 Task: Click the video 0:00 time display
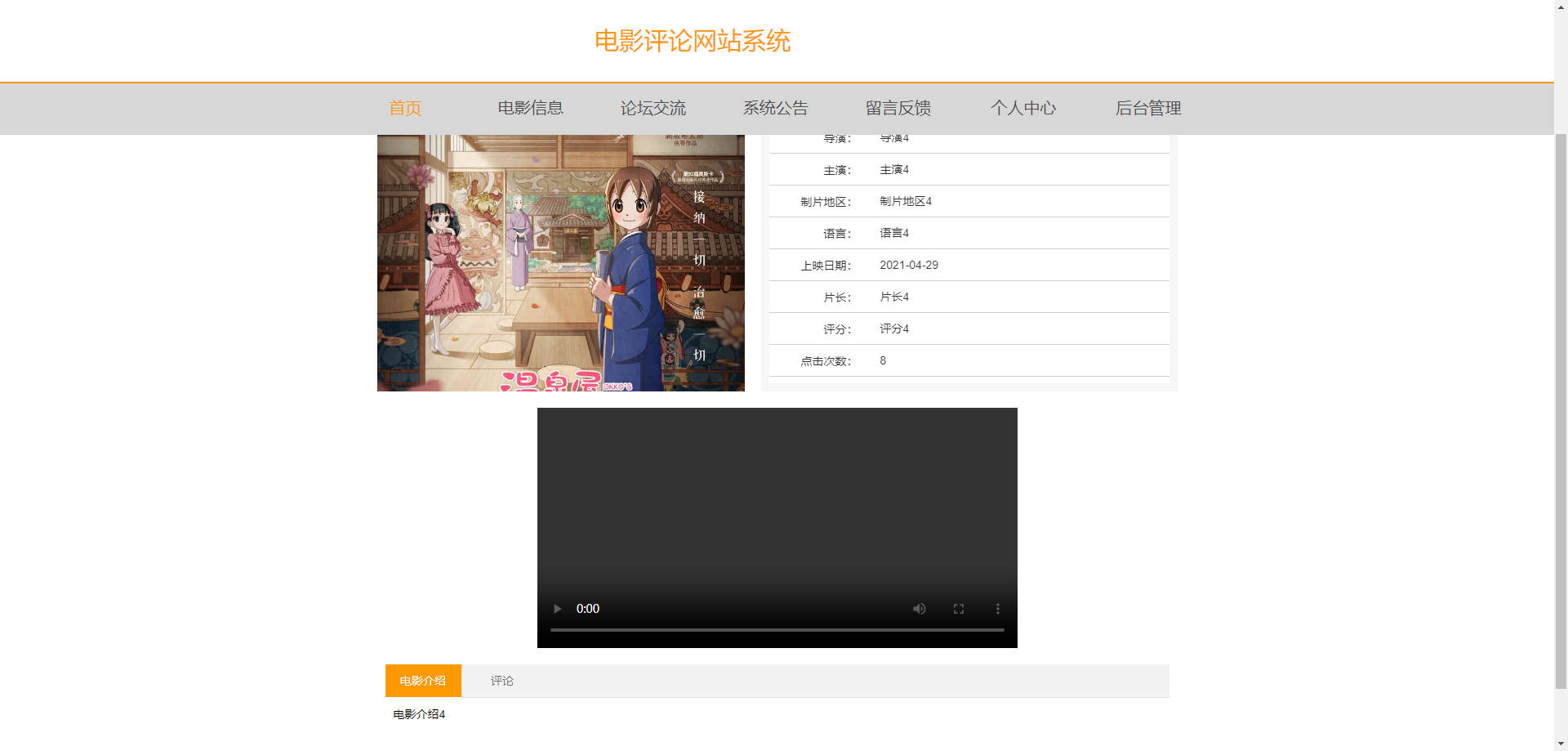pos(588,609)
